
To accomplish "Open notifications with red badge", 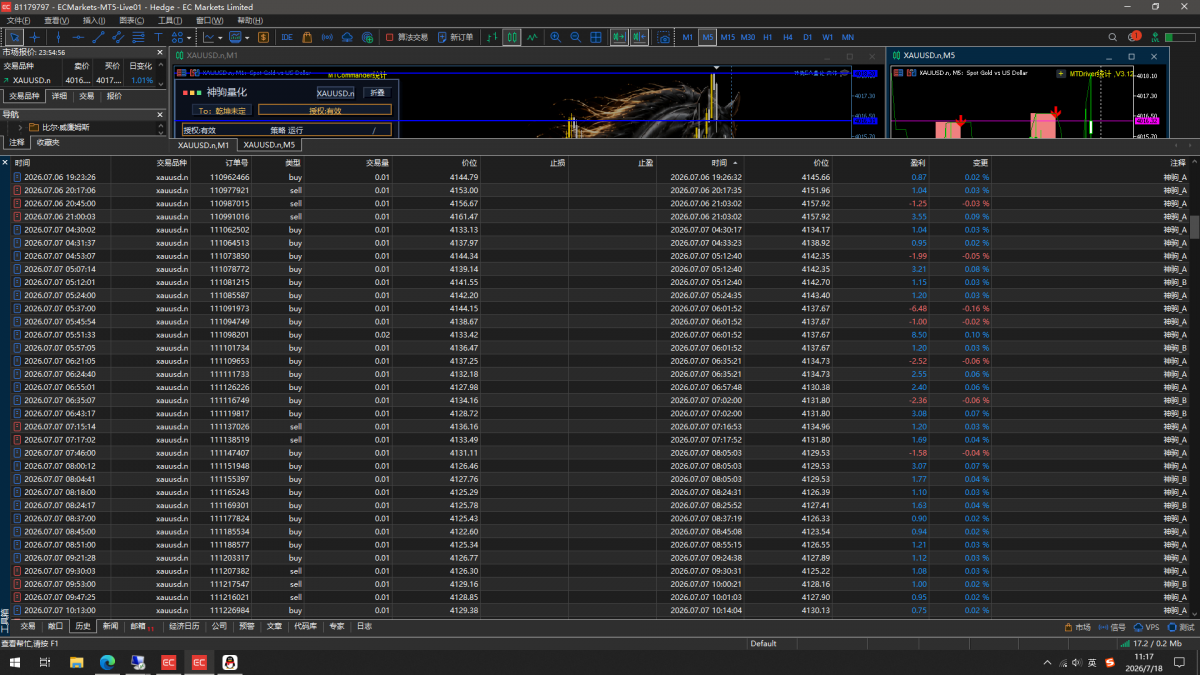I will tap(1133, 37).
